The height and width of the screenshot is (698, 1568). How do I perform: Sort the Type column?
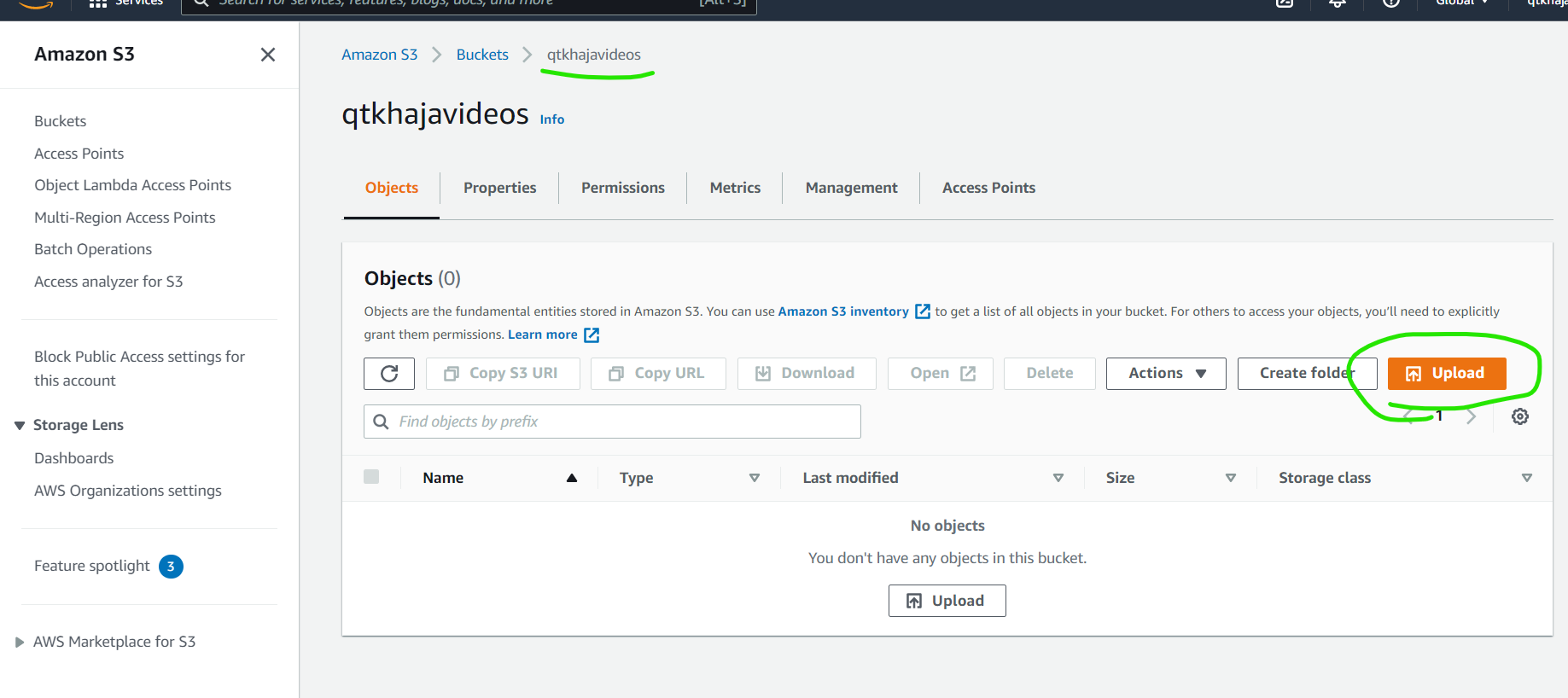(x=755, y=478)
